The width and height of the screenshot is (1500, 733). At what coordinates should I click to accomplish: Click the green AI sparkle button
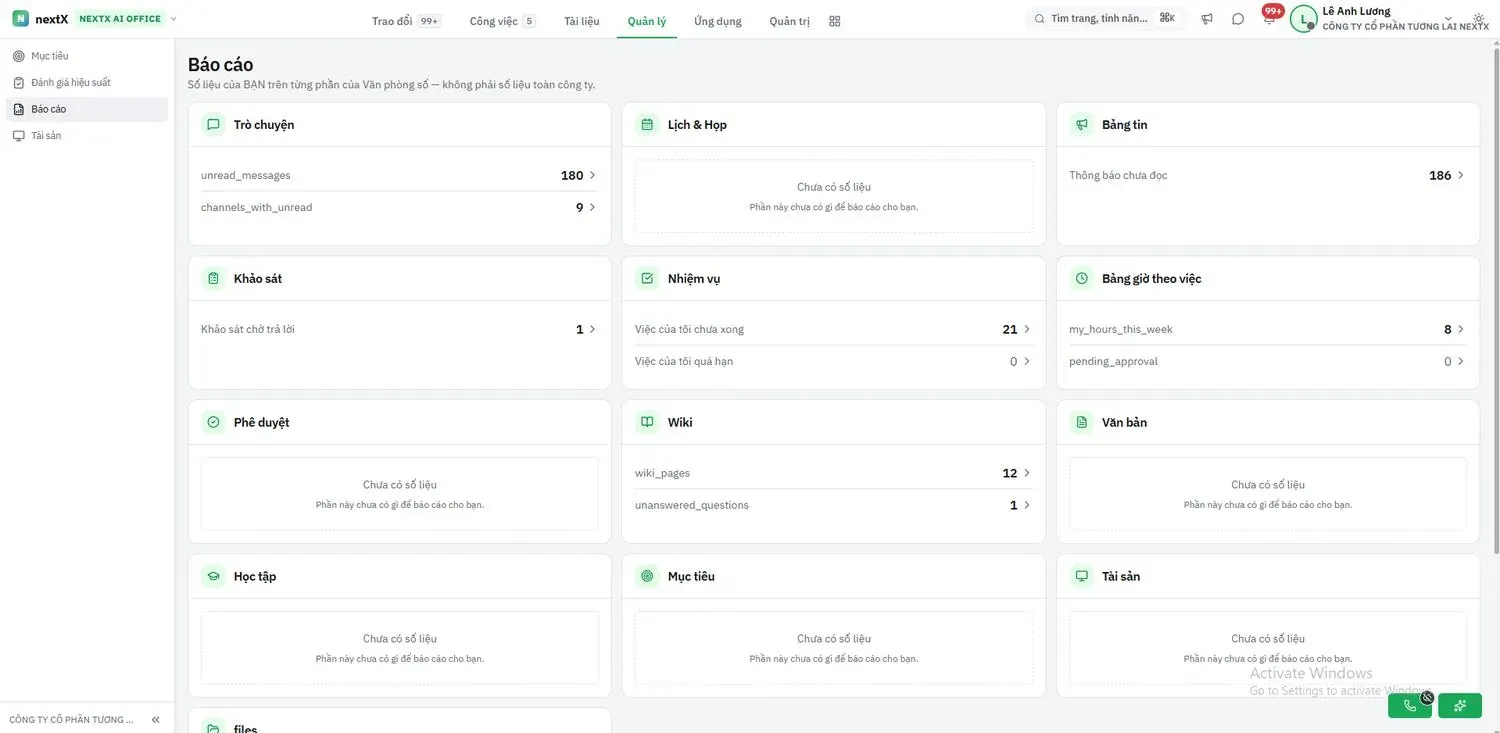pyautogui.click(x=1460, y=705)
